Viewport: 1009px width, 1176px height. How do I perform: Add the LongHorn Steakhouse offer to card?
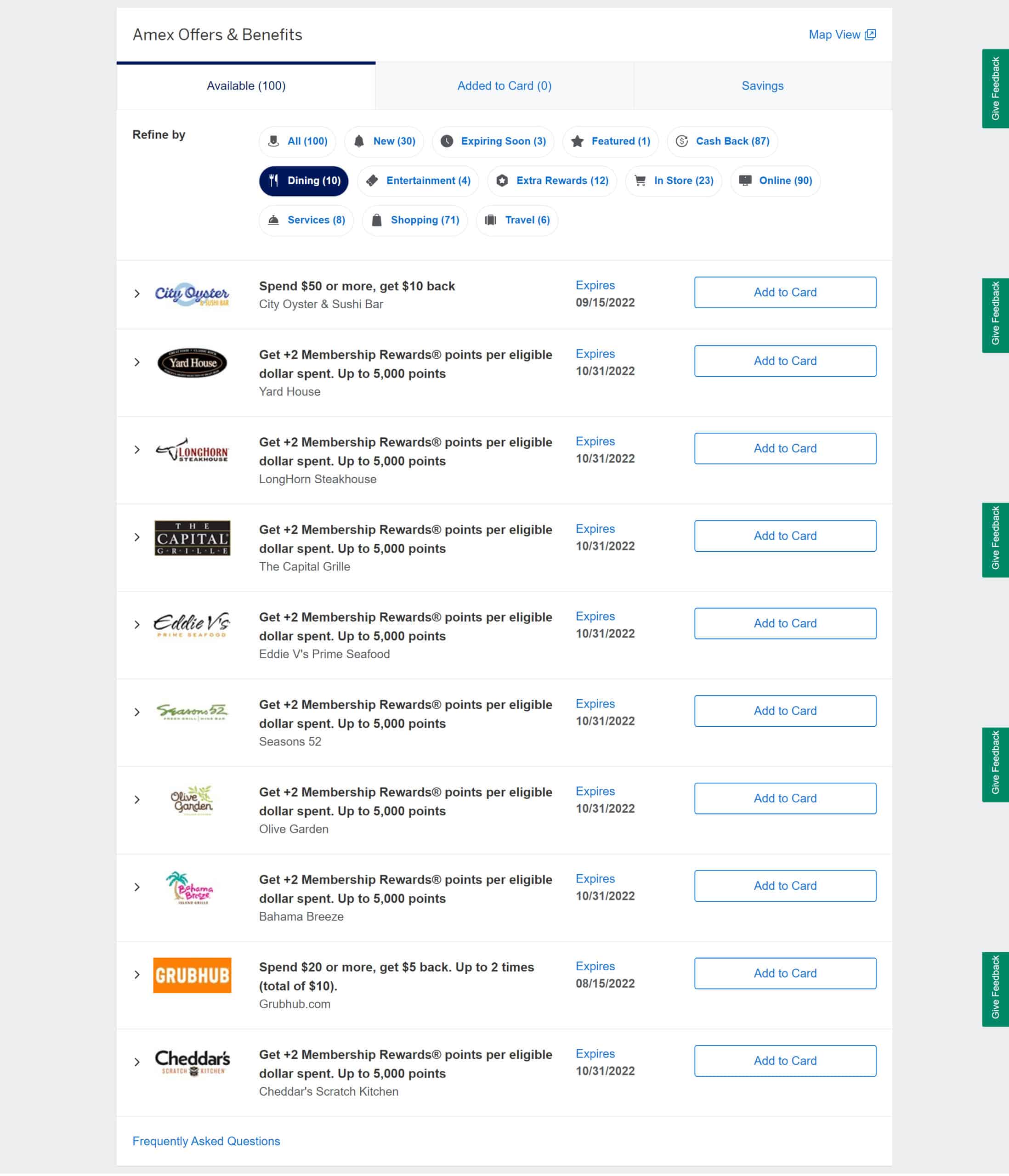click(785, 449)
